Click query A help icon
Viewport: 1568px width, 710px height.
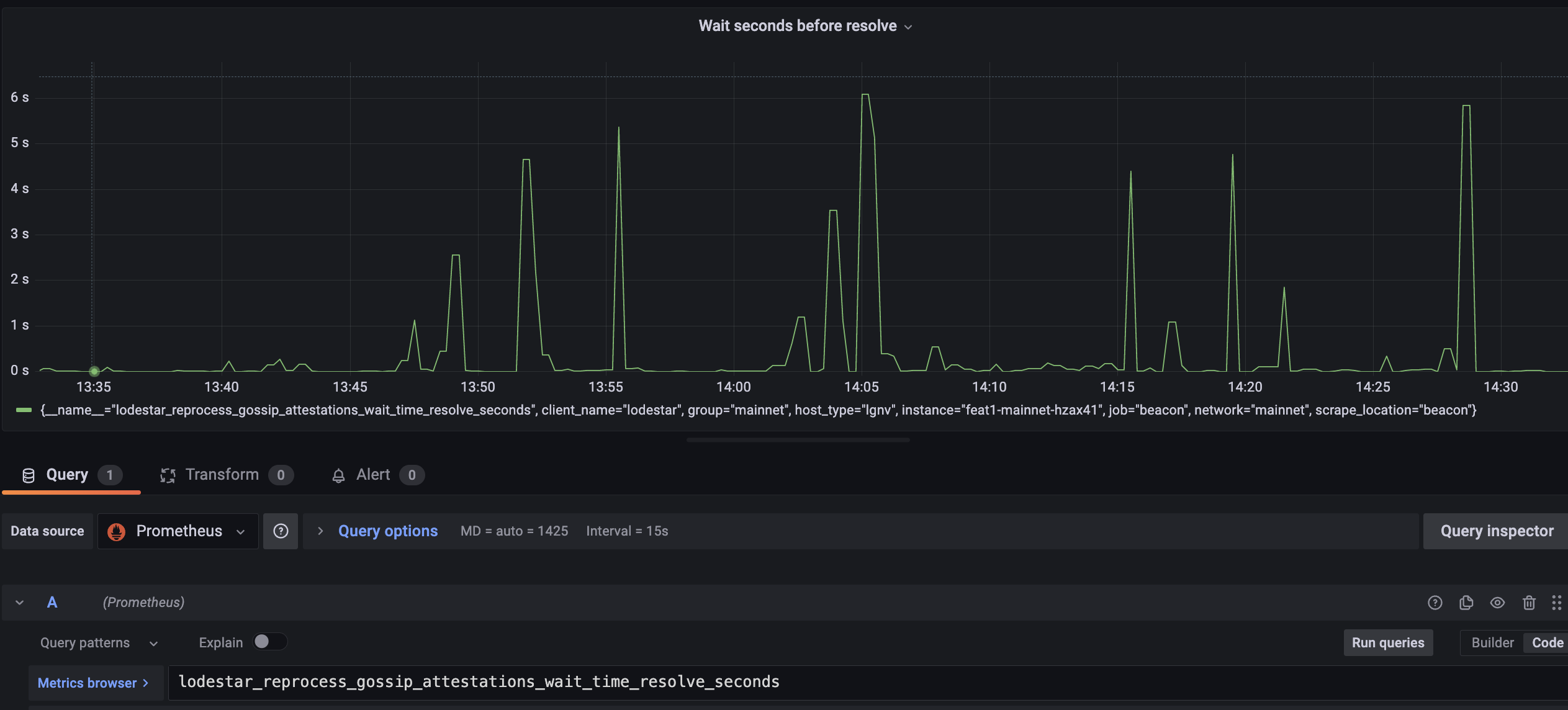[1435, 603]
